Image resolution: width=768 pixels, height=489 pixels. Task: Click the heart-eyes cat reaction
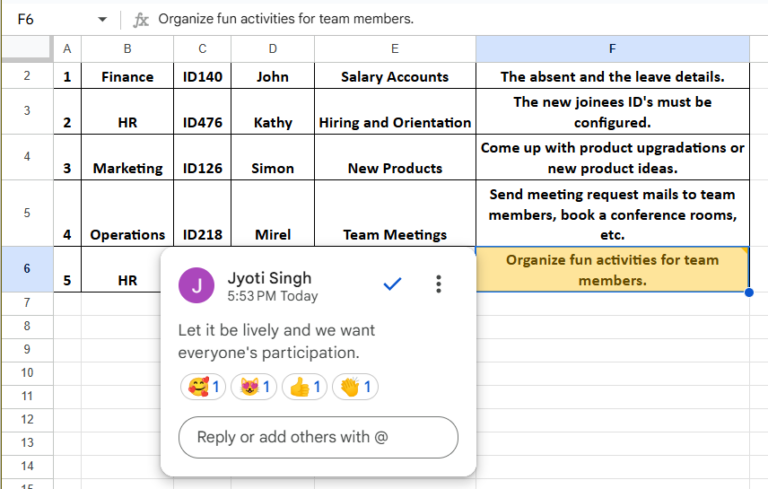[x=254, y=387]
